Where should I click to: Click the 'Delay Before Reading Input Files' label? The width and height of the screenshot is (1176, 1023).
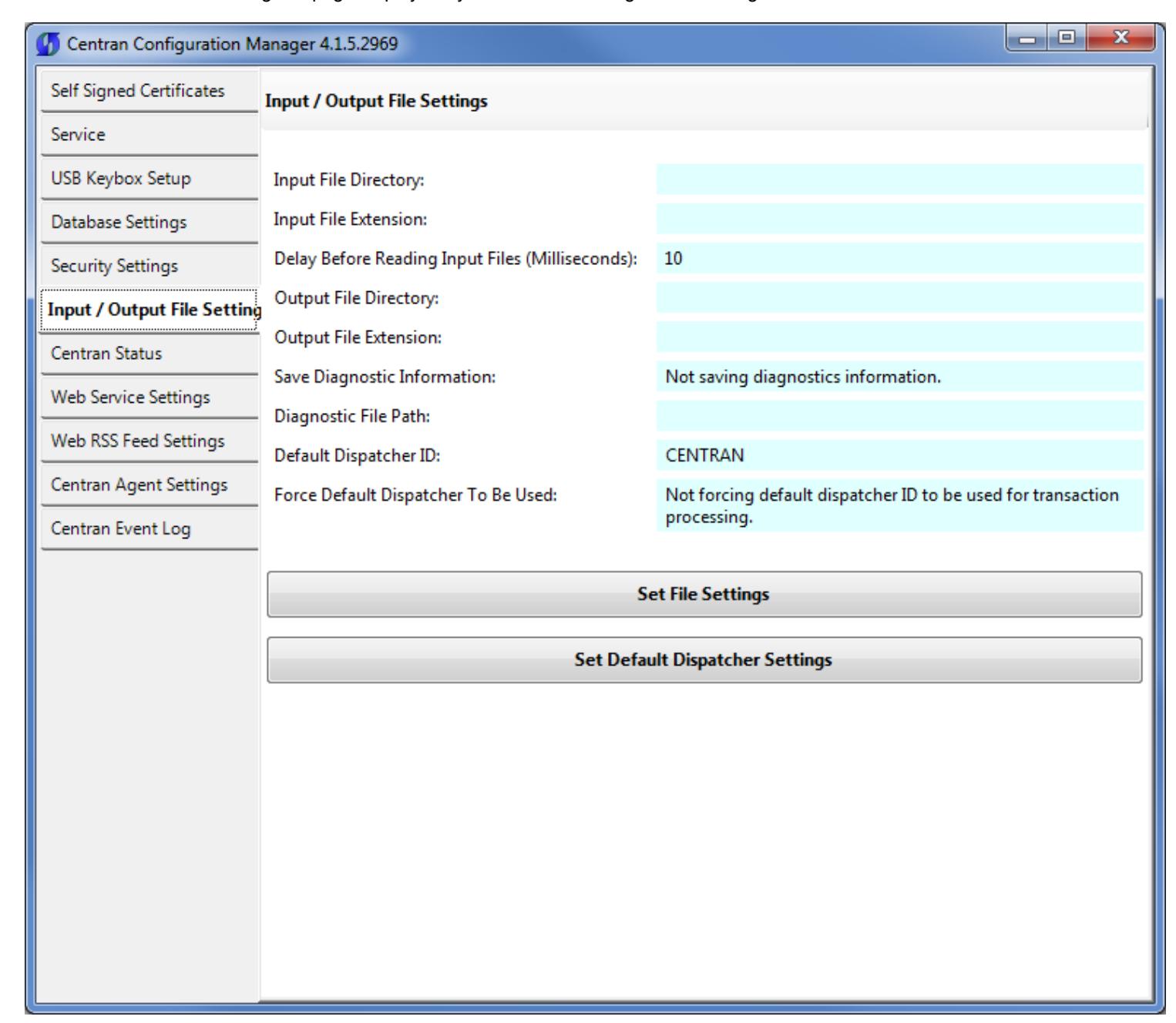coord(456,260)
